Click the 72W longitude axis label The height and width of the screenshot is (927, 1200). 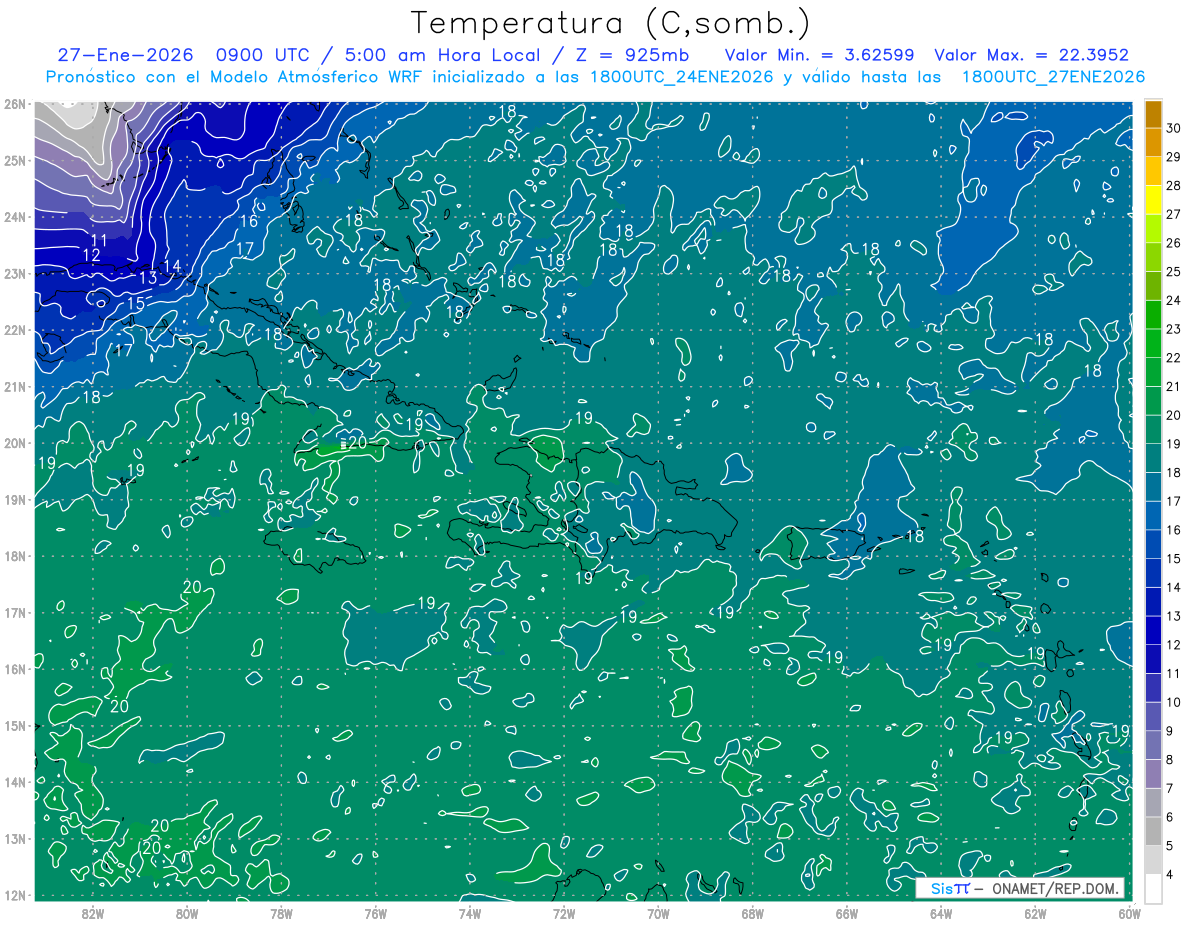point(563,915)
